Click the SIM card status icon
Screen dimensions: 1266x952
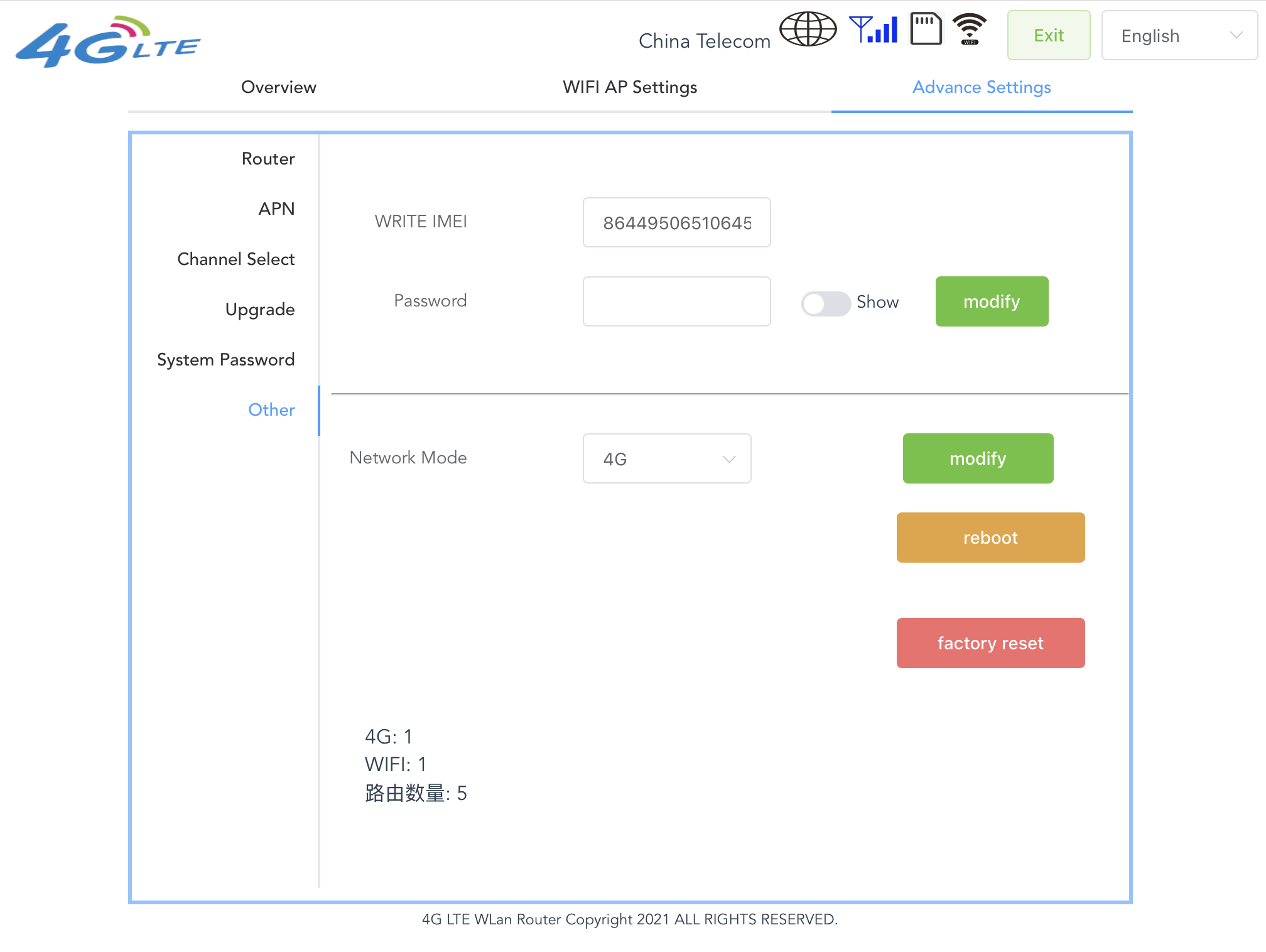[x=926, y=30]
